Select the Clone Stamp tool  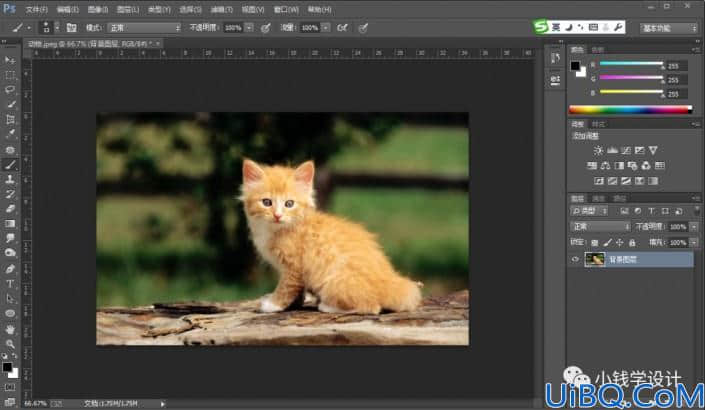[x=10, y=179]
